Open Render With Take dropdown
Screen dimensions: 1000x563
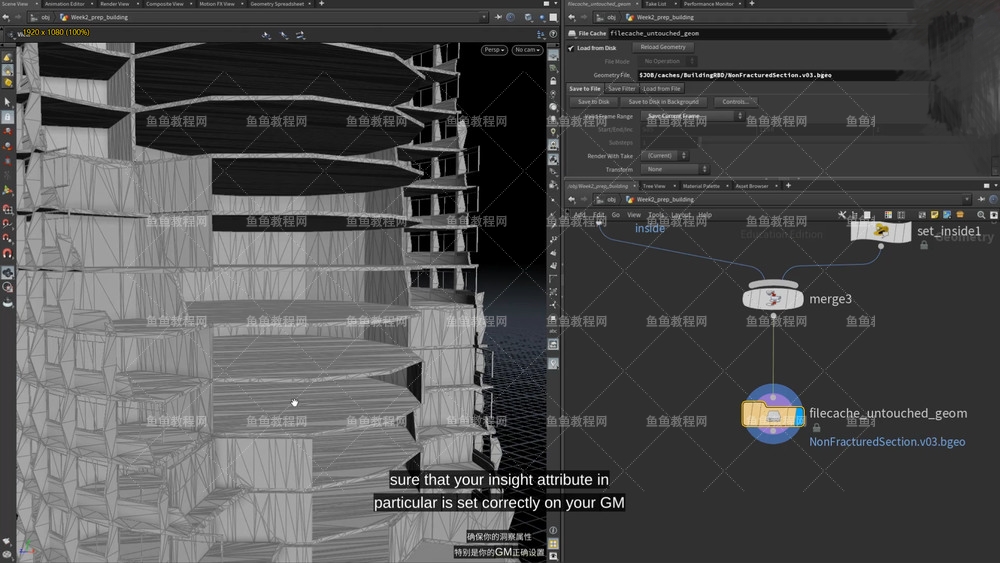pyautogui.click(x=665, y=156)
